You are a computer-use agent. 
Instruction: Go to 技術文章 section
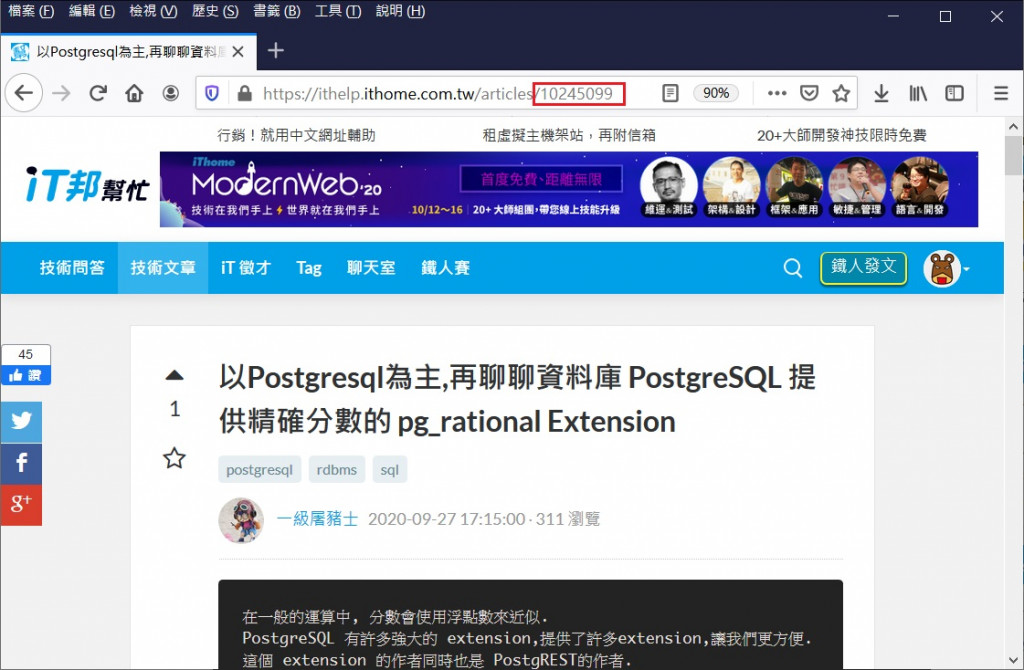(x=163, y=268)
